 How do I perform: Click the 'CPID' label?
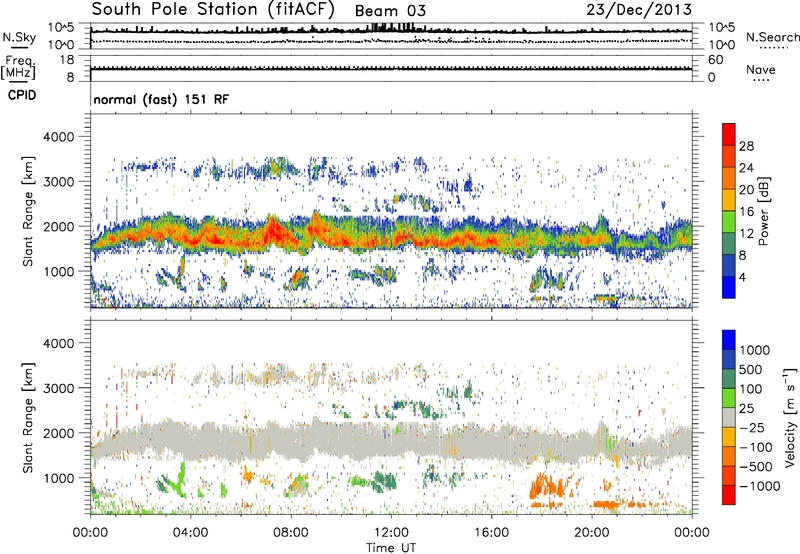(x=22, y=95)
